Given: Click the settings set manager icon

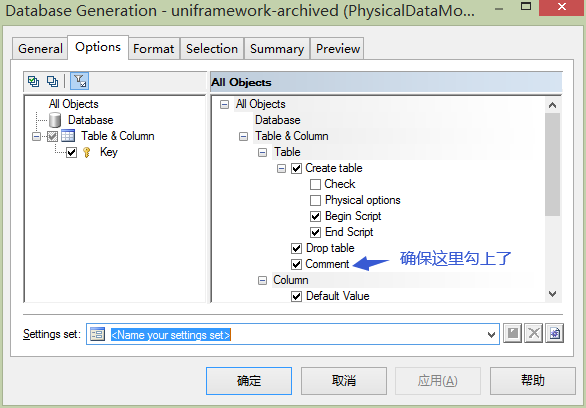Looking at the screenshot, I should pyautogui.click(x=555, y=333).
